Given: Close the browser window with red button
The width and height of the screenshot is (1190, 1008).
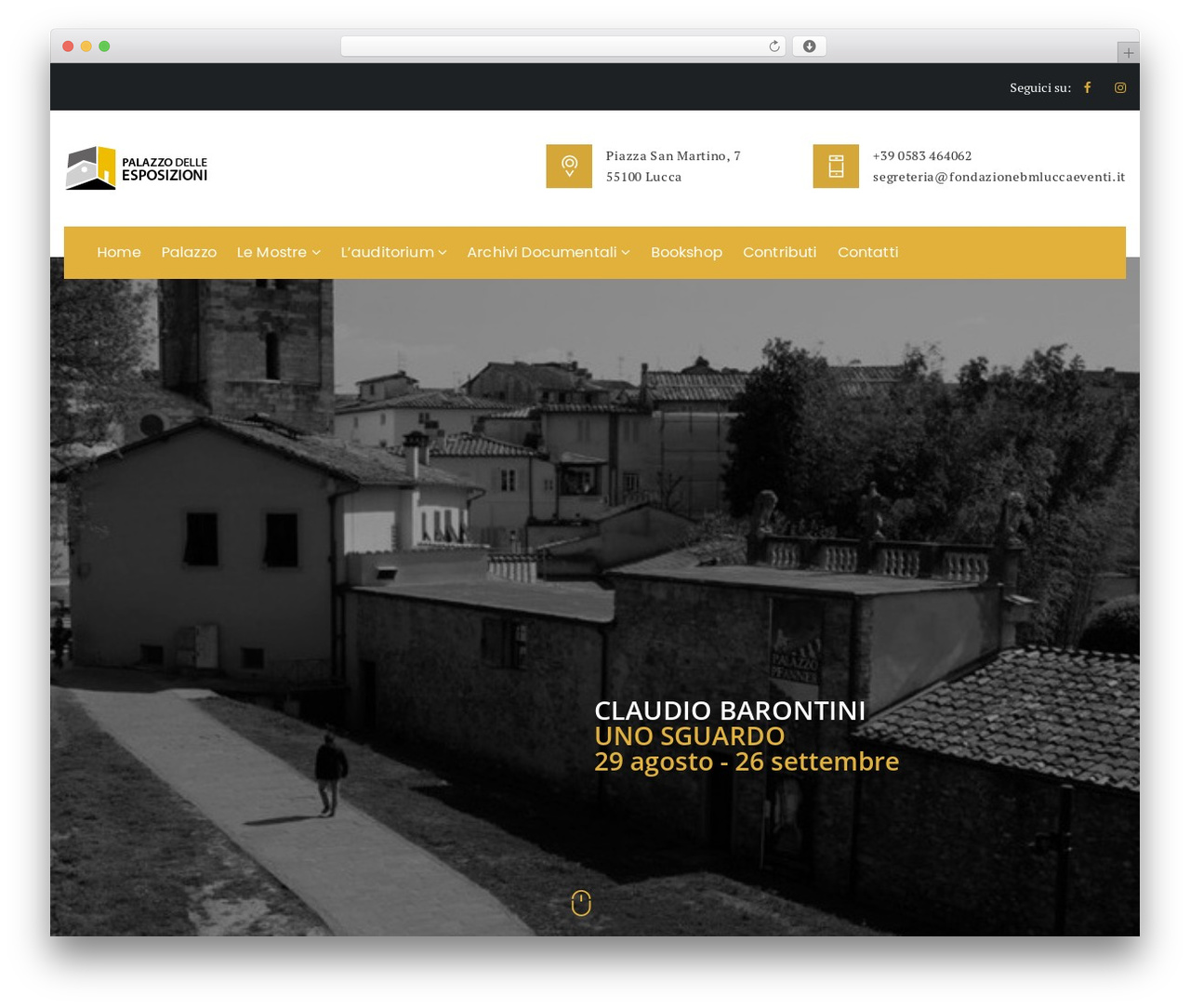Looking at the screenshot, I should coord(68,46).
